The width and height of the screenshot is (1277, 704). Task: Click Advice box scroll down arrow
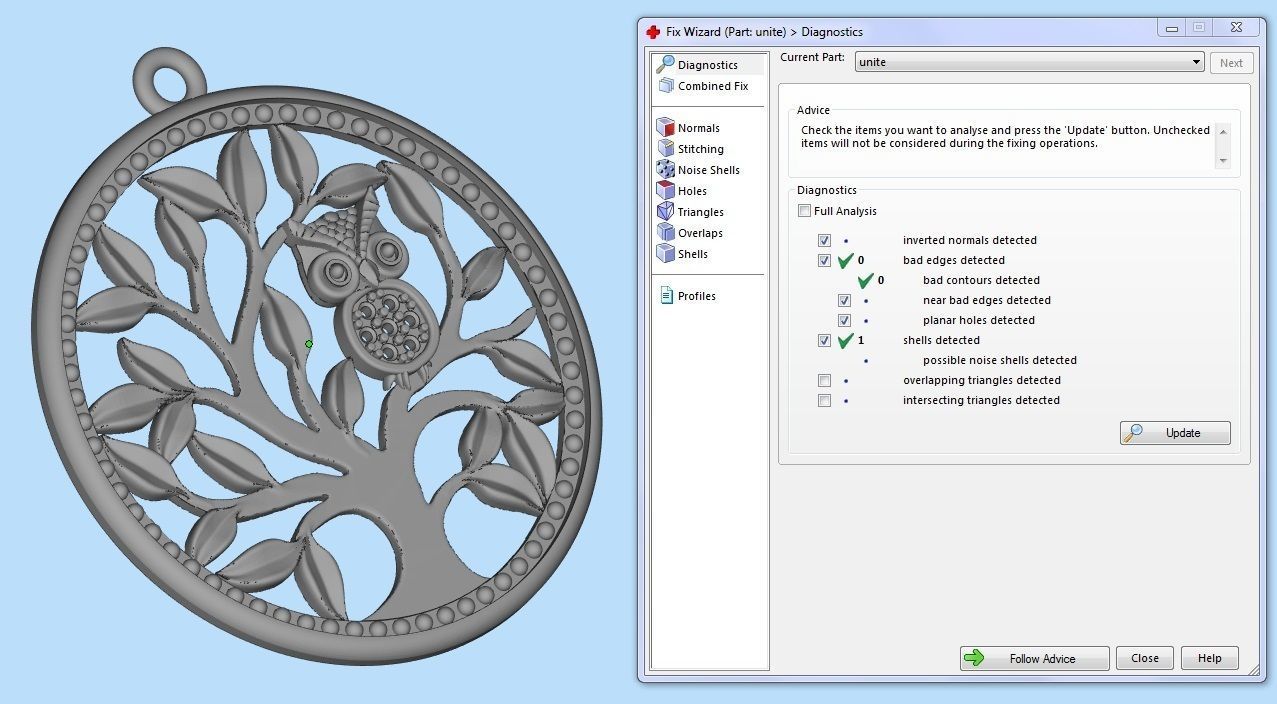pyautogui.click(x=1222, y=160)
